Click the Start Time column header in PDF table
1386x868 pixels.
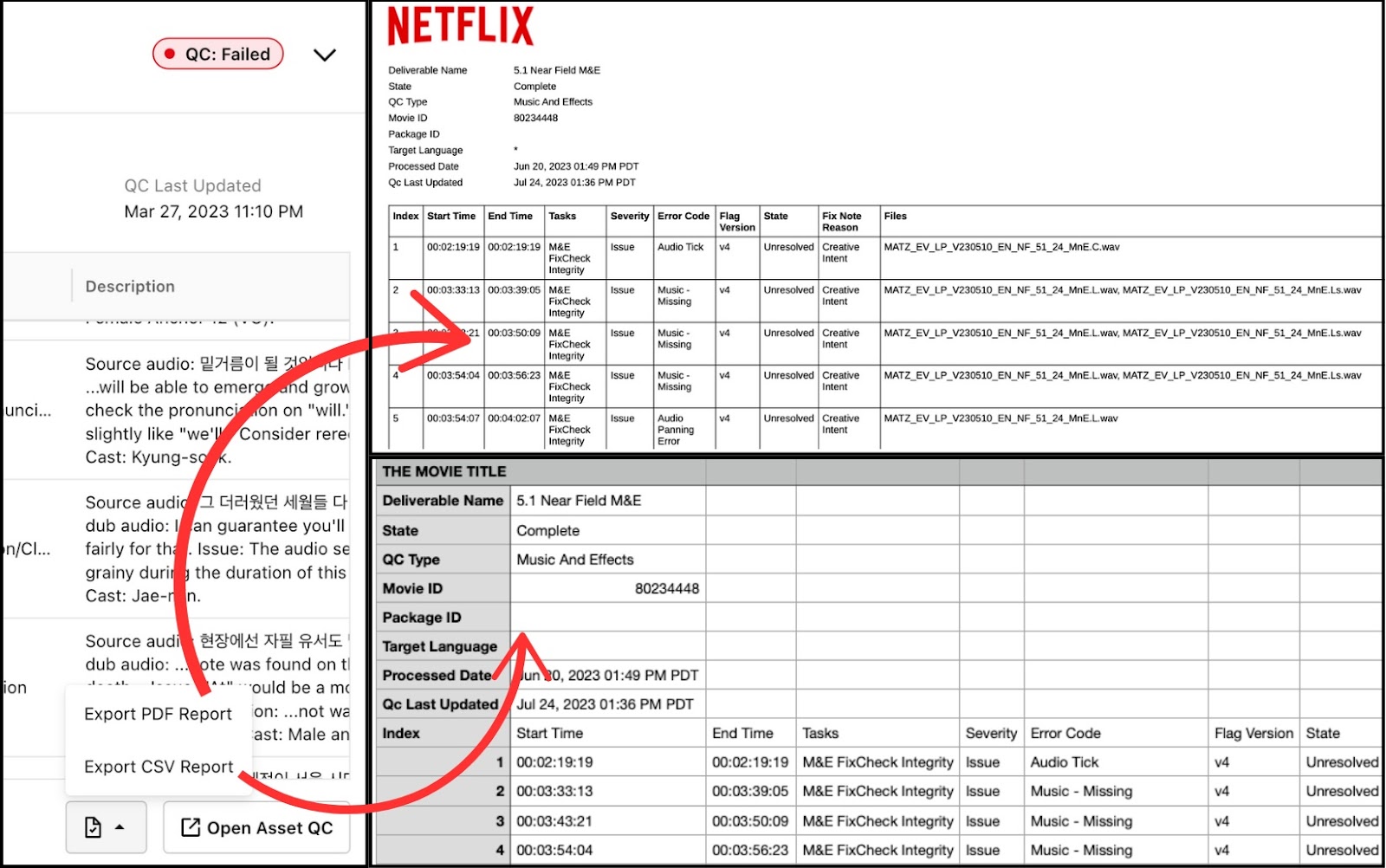point(451,217)
